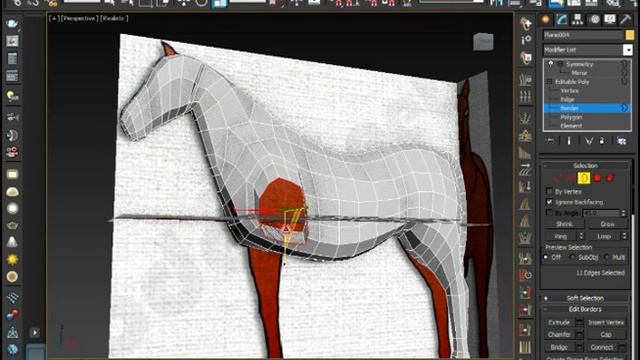Image resolution: width=640 pixels, height=360 pixels.
Task: Enable the By Angle checkbox
Action: click(x=549, y=213)
